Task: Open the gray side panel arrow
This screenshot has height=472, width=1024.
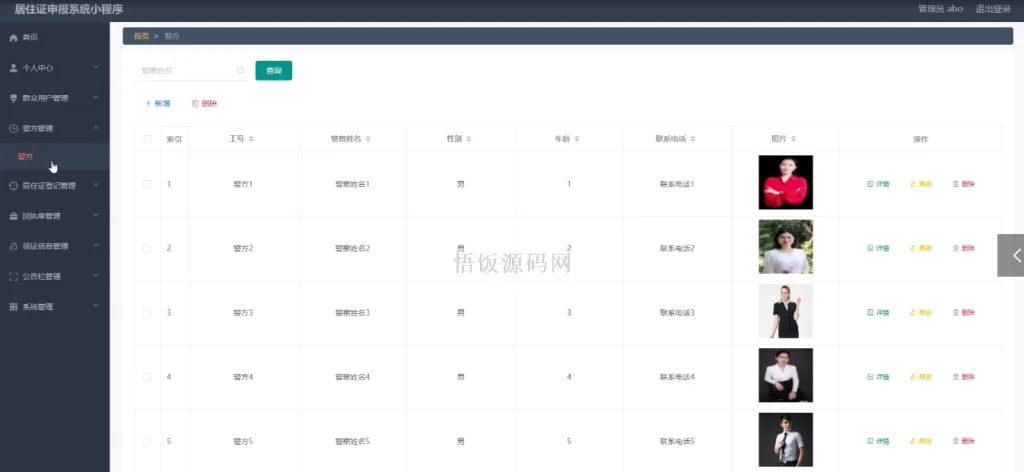Action: click(x=1012, y=255)
